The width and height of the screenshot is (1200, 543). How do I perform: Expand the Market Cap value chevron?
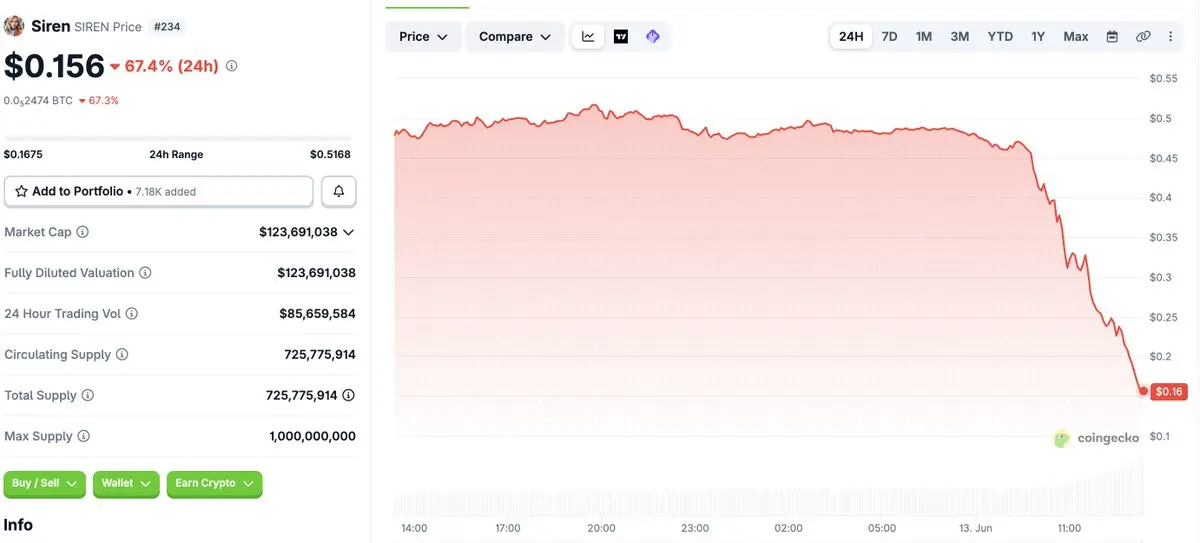click(348, 232)
